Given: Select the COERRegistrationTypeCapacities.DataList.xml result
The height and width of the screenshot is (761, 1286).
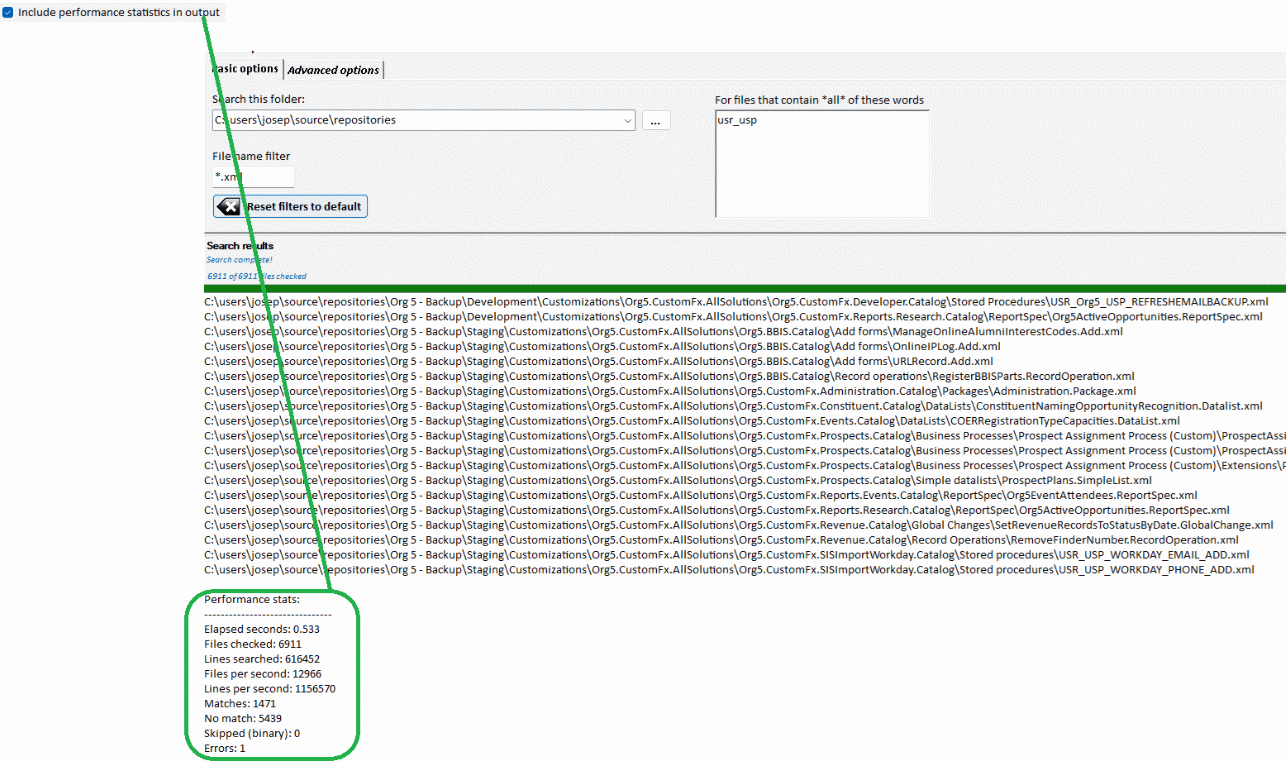Looking at the screenshot, I should [692, 421].
